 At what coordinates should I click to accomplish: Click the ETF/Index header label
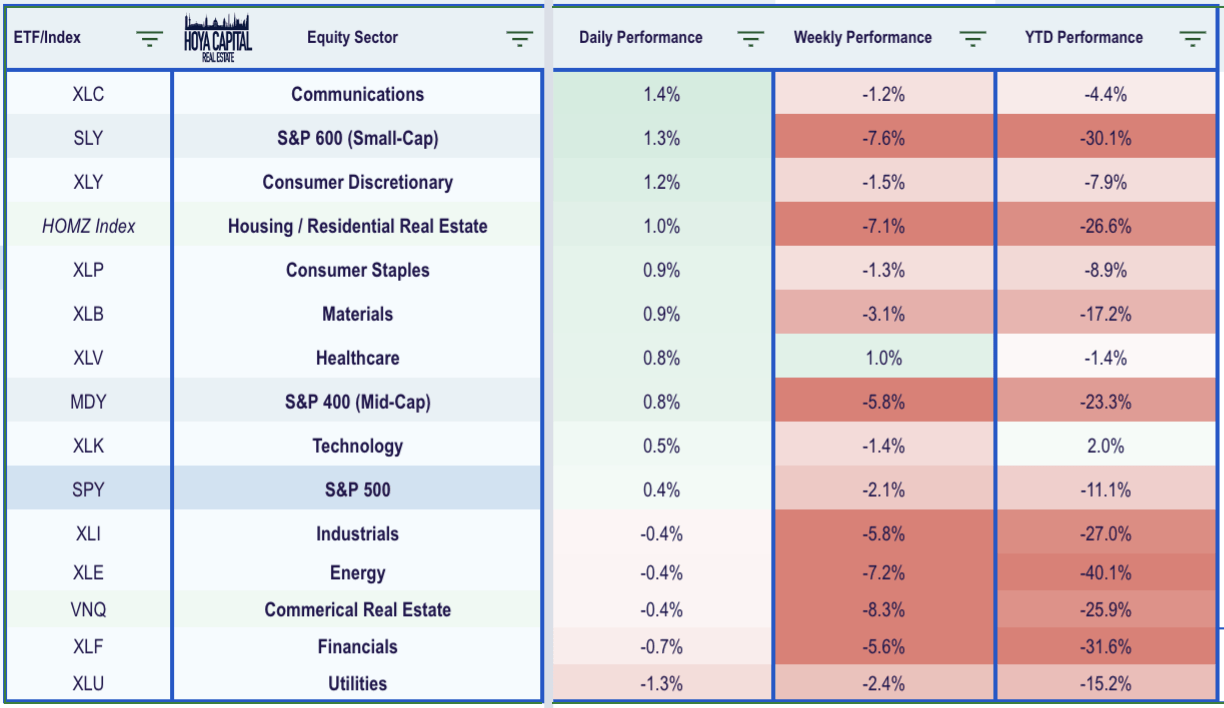(x=47, y=38)
